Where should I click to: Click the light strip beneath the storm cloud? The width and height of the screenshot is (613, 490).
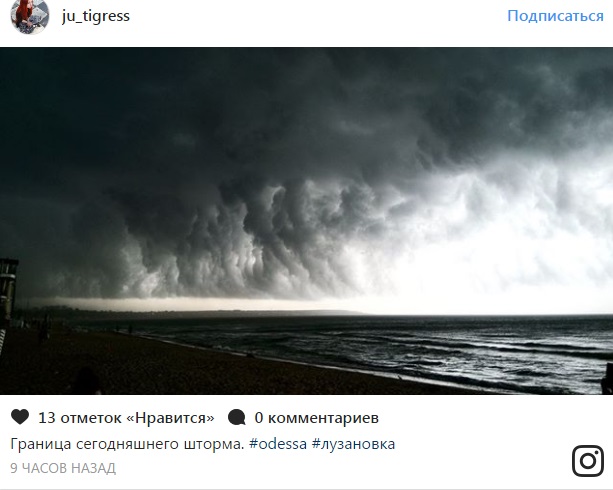pyautogui.click(x=195, y=304)
